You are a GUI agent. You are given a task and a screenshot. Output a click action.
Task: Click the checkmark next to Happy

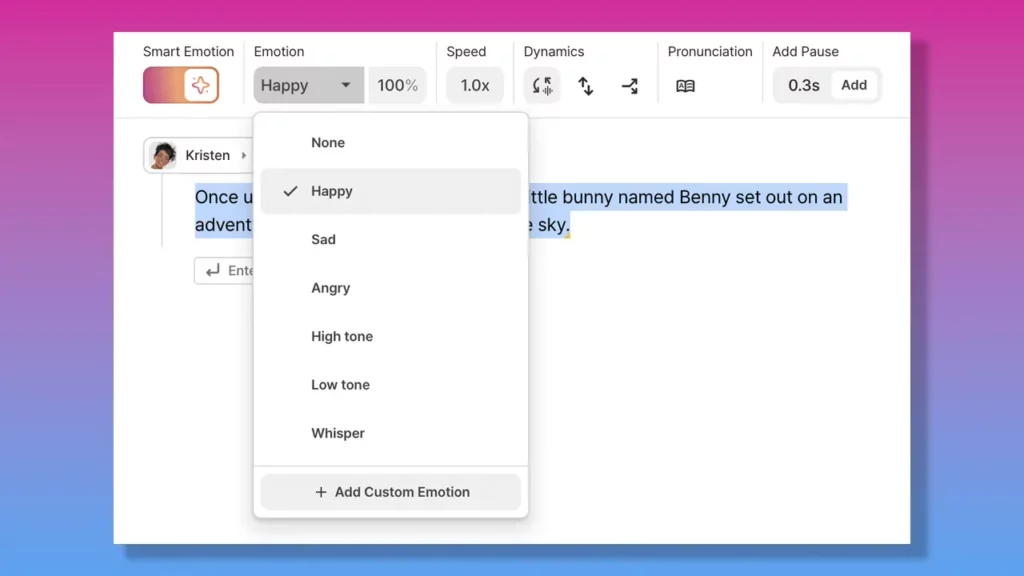coord(290,190)
